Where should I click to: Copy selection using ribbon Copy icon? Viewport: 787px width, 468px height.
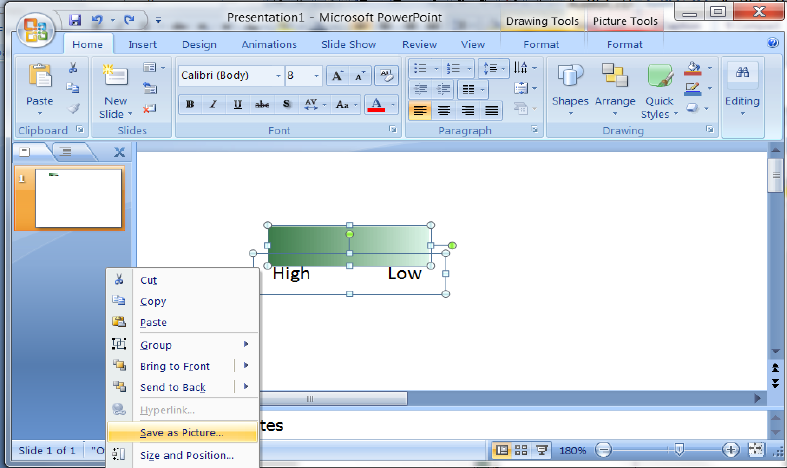[73, 88]
